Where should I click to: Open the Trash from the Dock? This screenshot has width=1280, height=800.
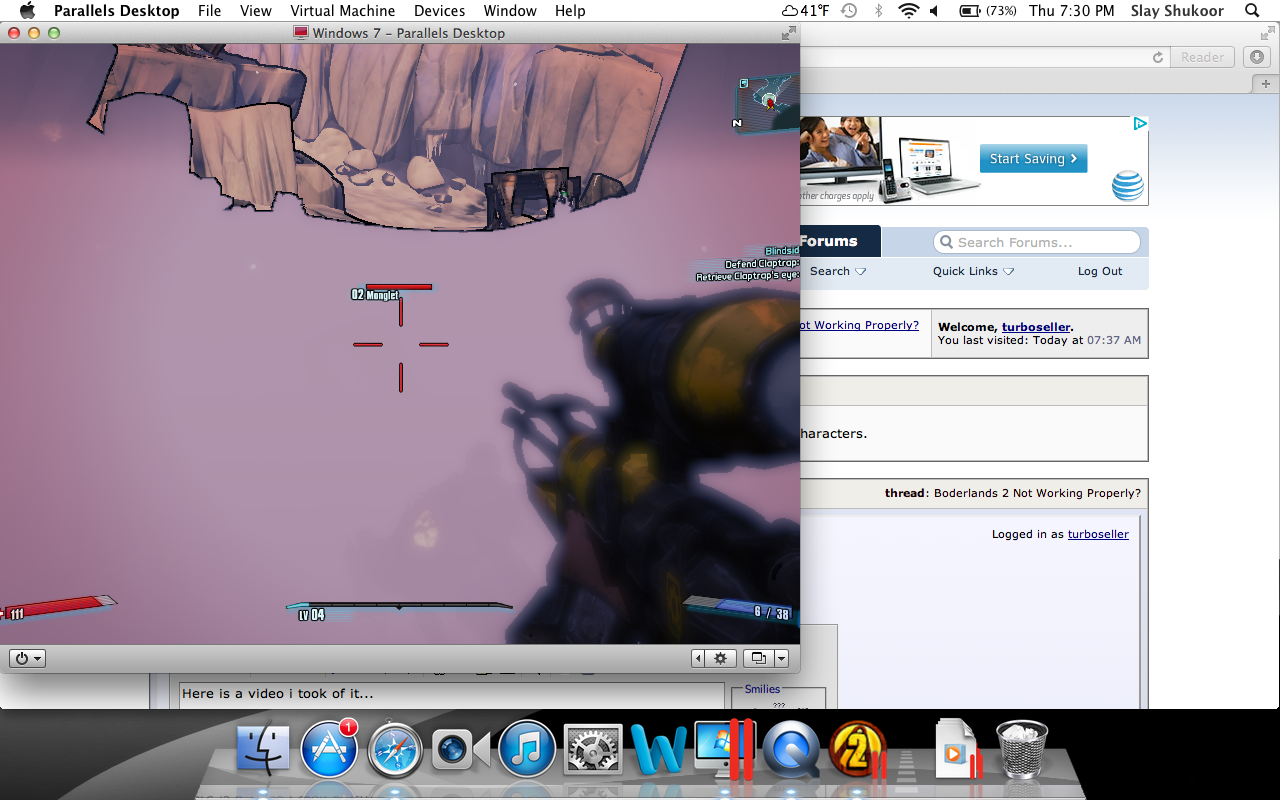1022,750
